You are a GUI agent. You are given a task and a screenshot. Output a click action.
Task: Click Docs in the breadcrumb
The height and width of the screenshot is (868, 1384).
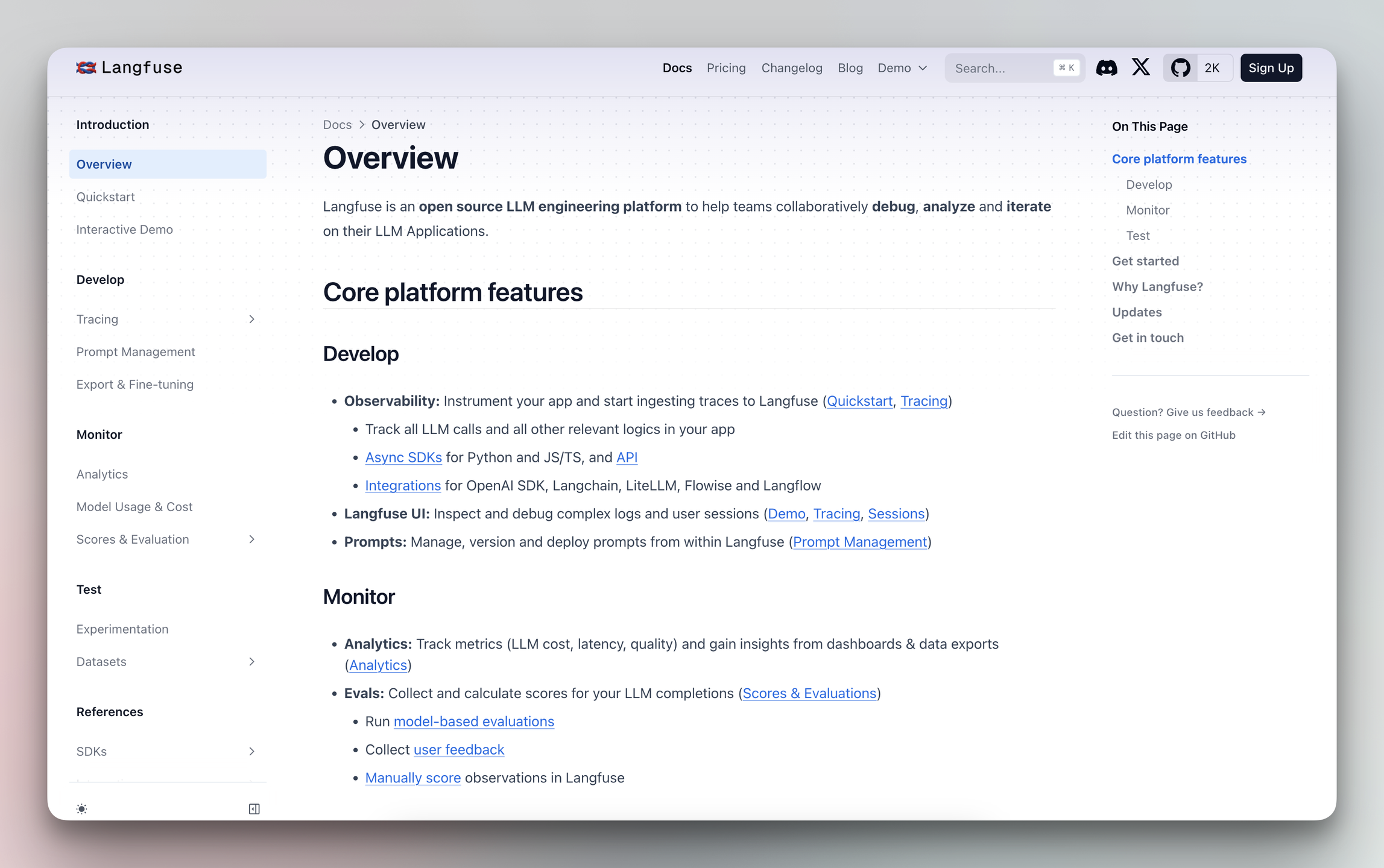click(x=337, y=124)
